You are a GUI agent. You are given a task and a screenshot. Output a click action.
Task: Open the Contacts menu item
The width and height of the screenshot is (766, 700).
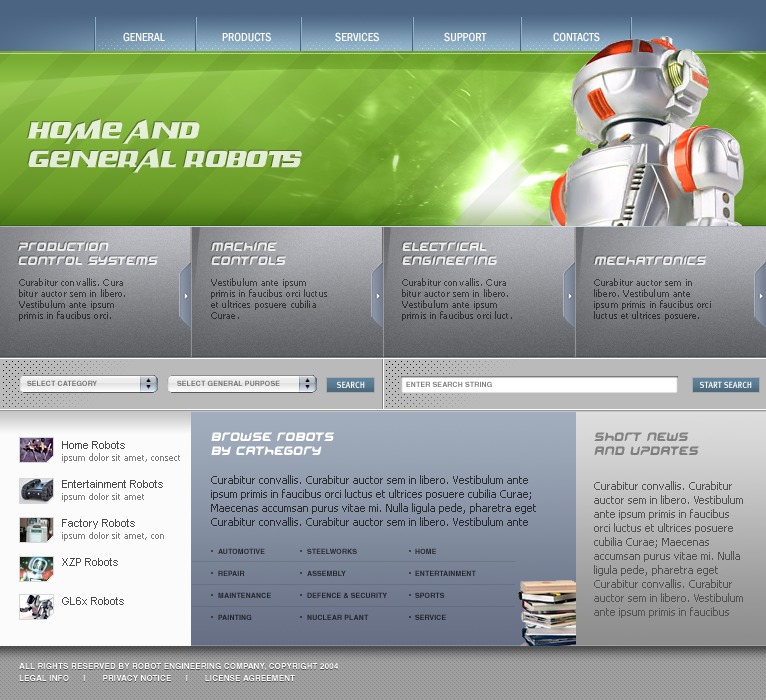point(576,37)
